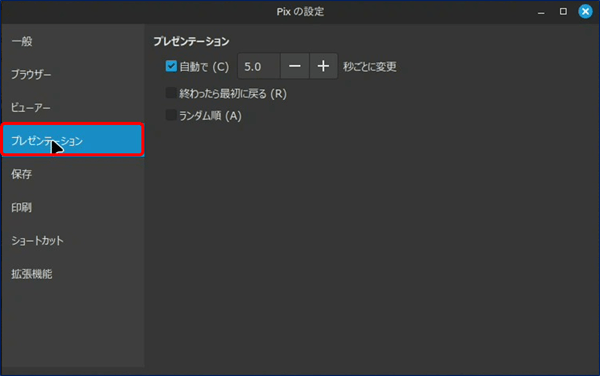Image resolution: width=600 pixels, height=376 pixels.
Task: Minimize the Pix settings window
Action: [541, 13]
